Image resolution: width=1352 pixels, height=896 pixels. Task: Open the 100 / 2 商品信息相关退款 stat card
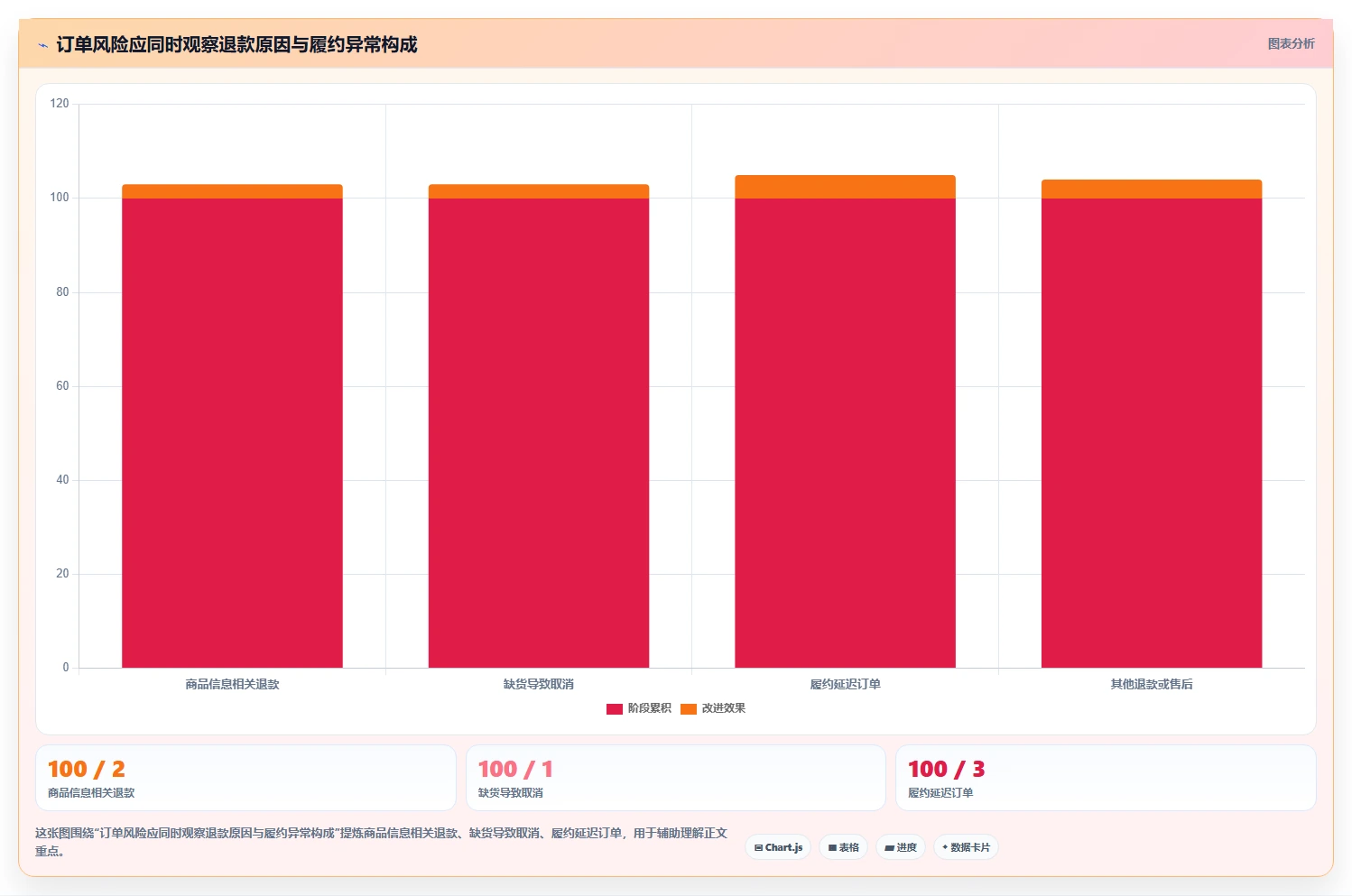(x=245, y=778)
